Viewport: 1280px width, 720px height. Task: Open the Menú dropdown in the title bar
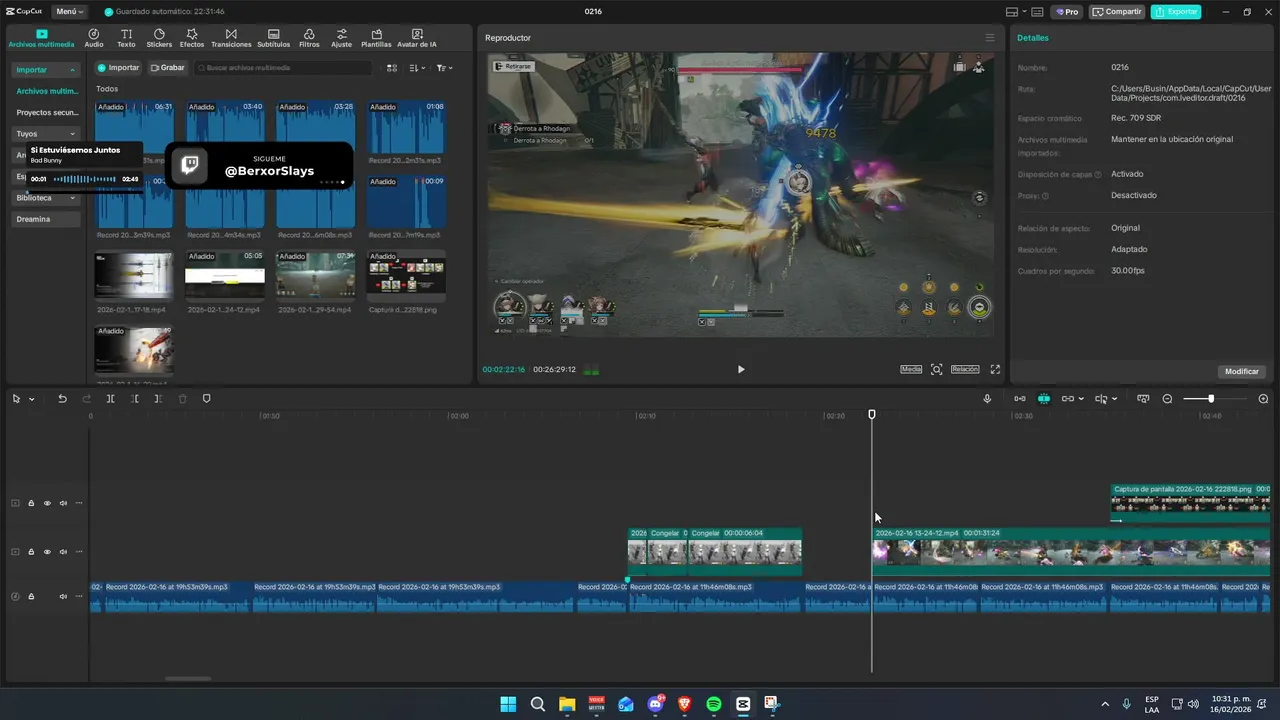[x=70, y=12]
